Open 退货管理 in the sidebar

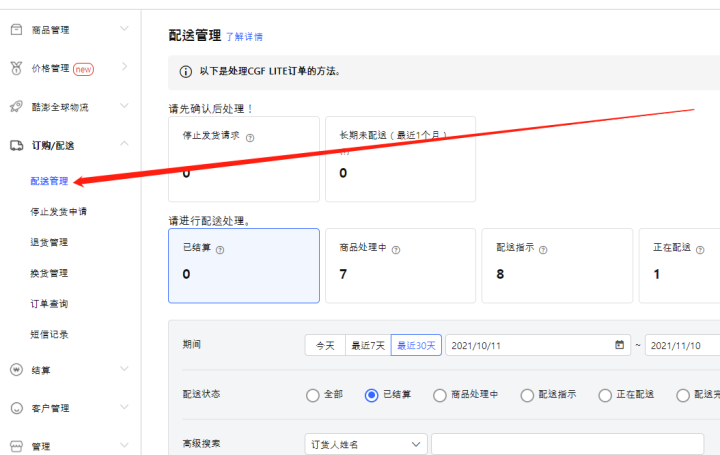click(x=49, y=242)
